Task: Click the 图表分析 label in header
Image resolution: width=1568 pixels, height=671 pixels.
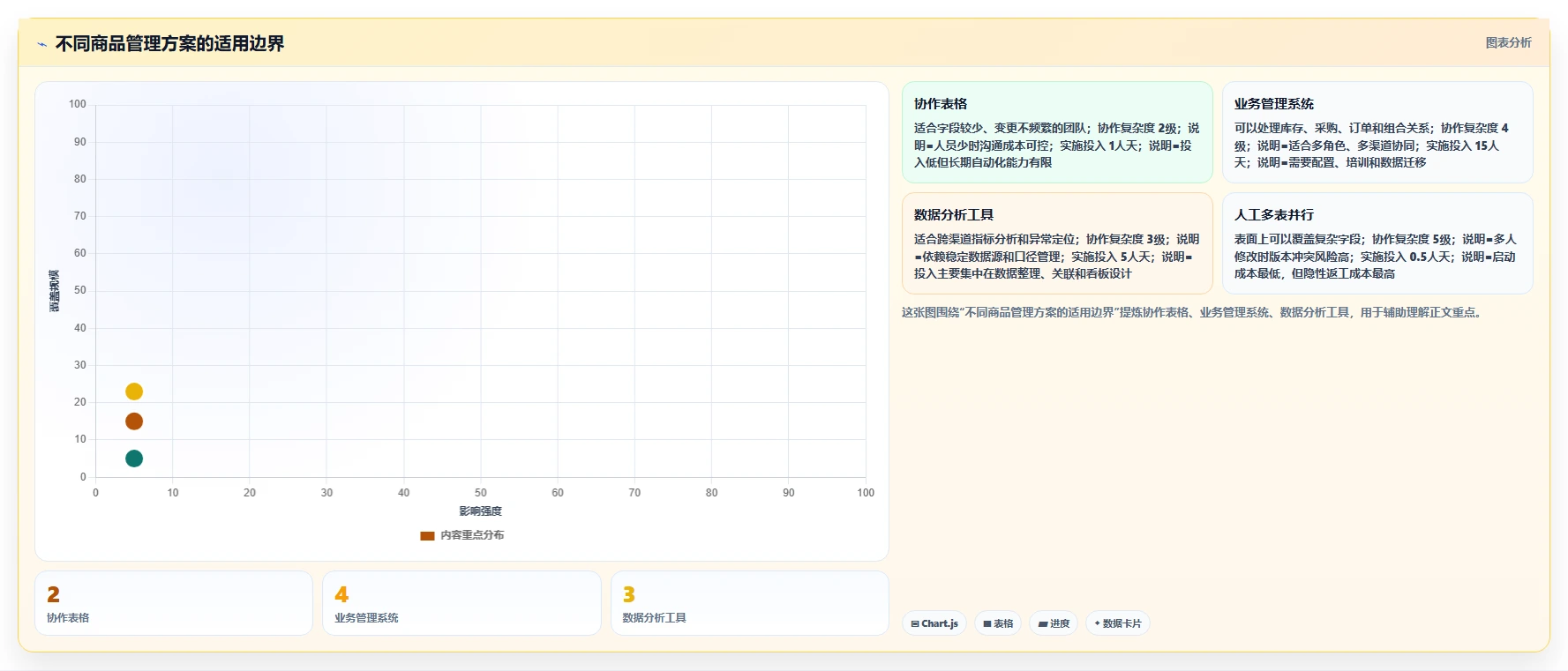Action: coord(1508,42)
